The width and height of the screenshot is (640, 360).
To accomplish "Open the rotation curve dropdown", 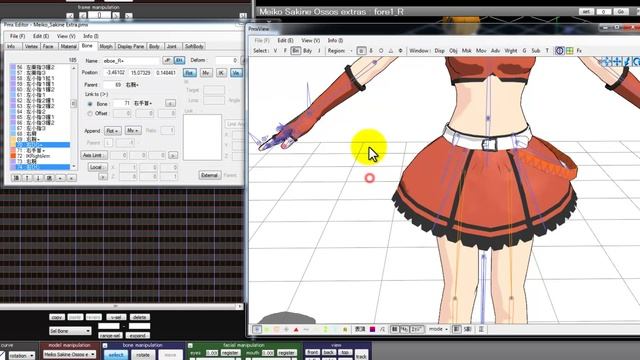I will pos(21,356).
